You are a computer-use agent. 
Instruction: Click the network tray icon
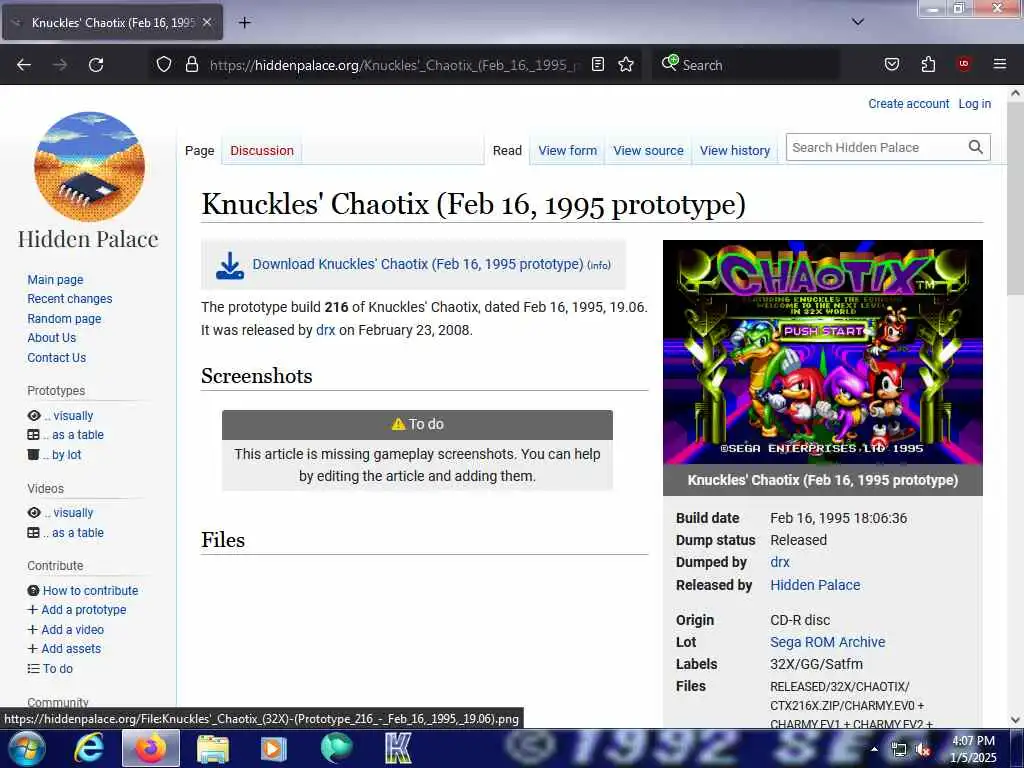coord(899,750)
